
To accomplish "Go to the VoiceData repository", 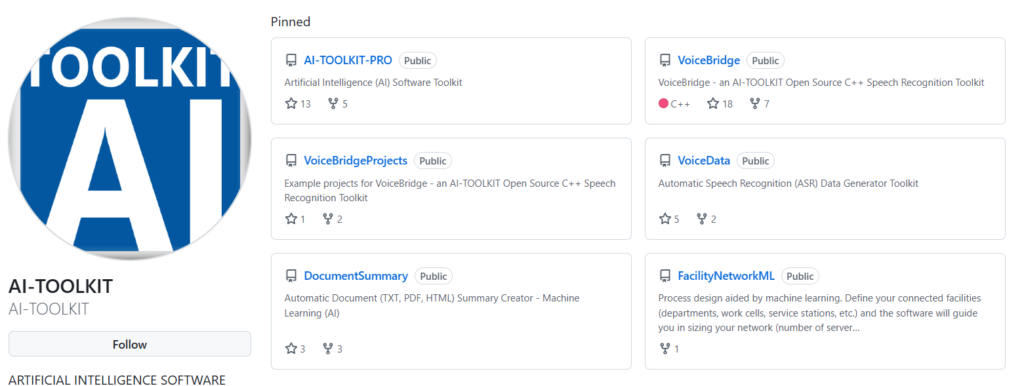I will pos(704,161).
